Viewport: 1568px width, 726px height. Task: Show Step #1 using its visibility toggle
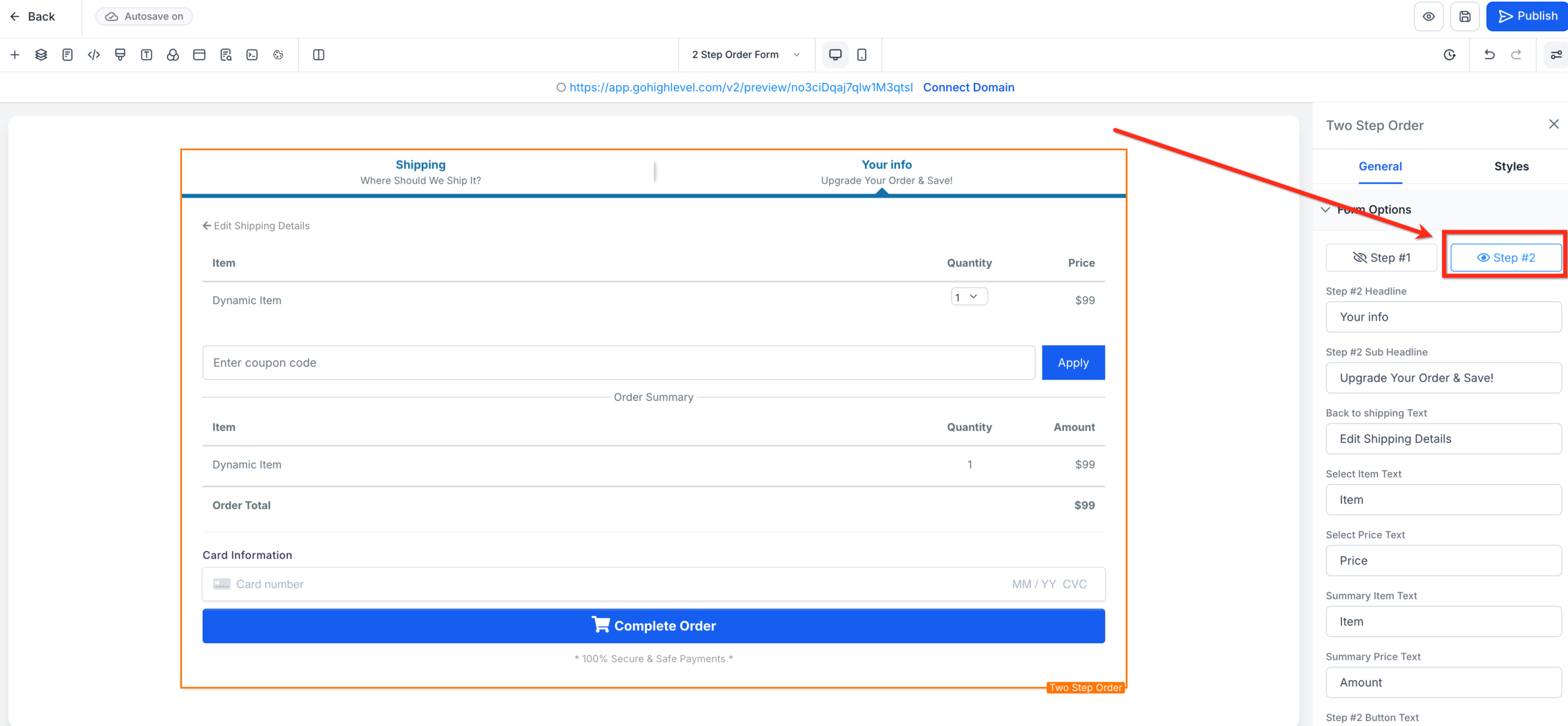[x=1381, y=257]
